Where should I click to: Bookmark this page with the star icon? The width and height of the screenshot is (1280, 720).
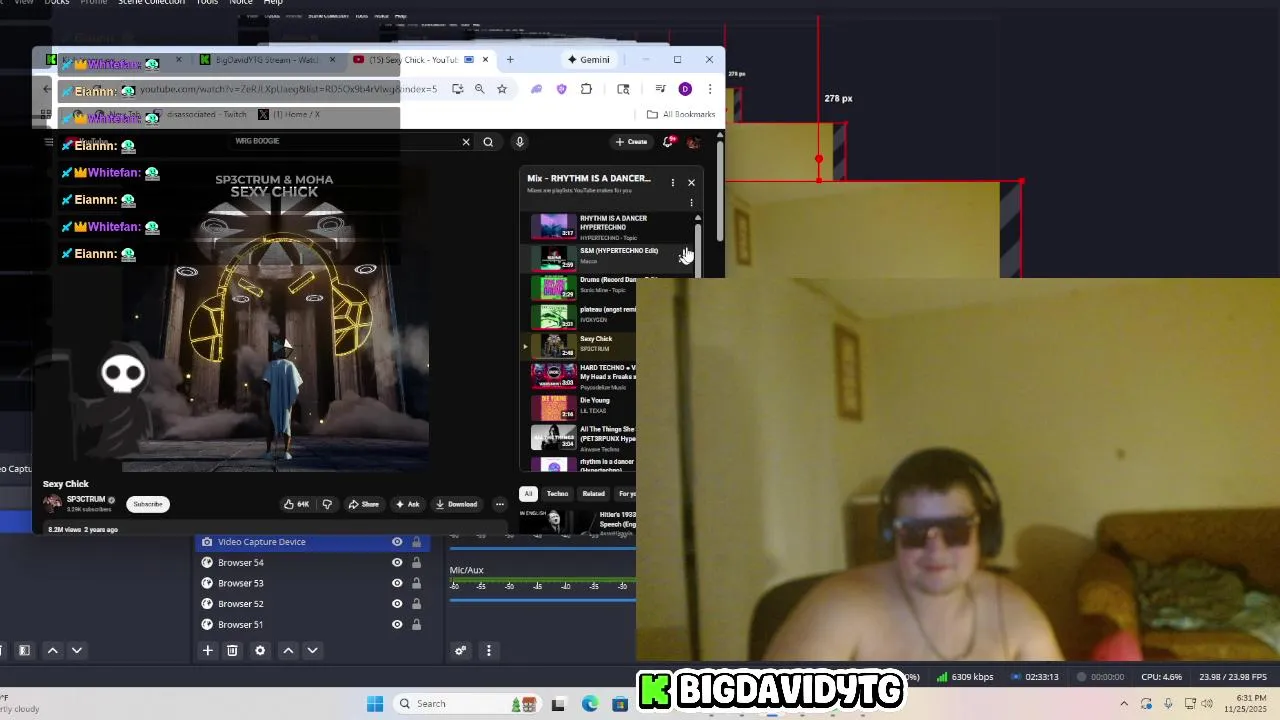(502, 89)
